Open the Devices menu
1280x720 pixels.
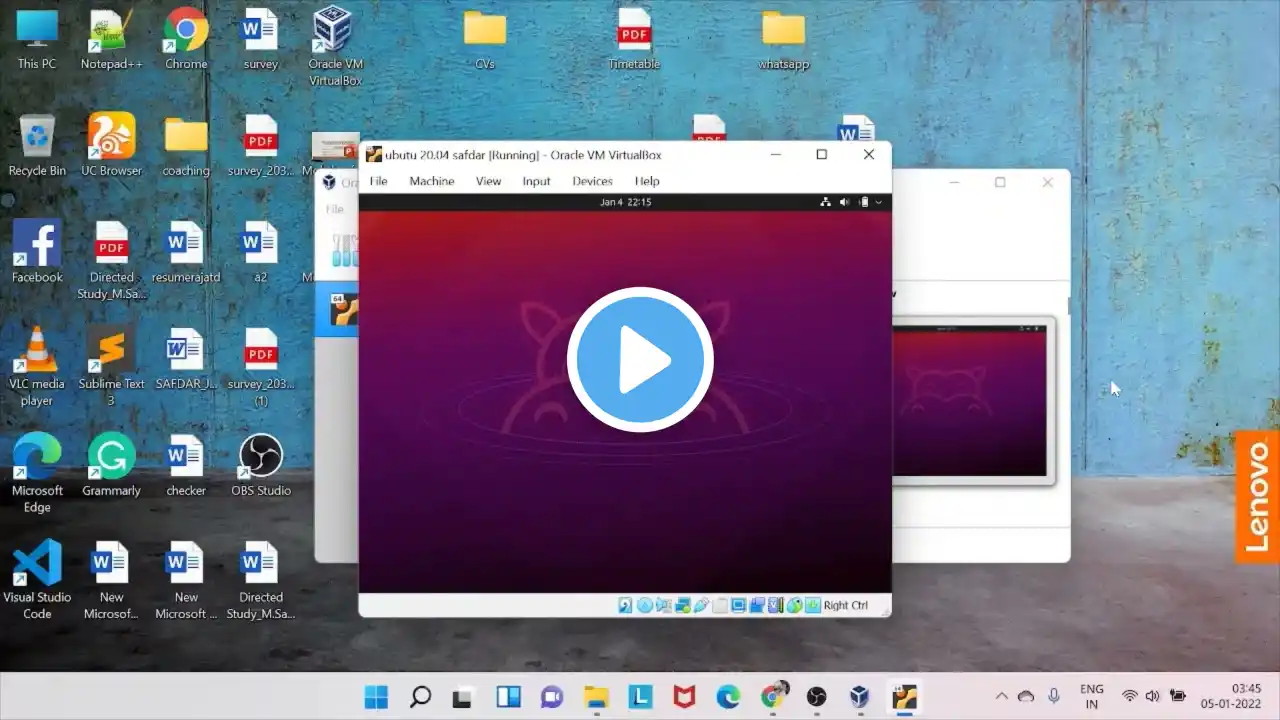pos(592,181)
